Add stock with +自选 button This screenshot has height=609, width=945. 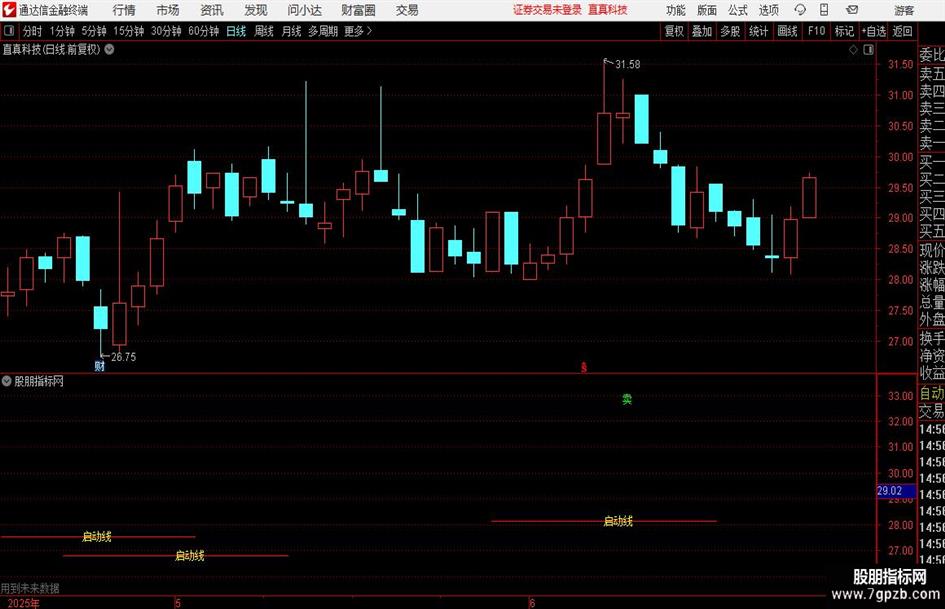pos(873,31)
